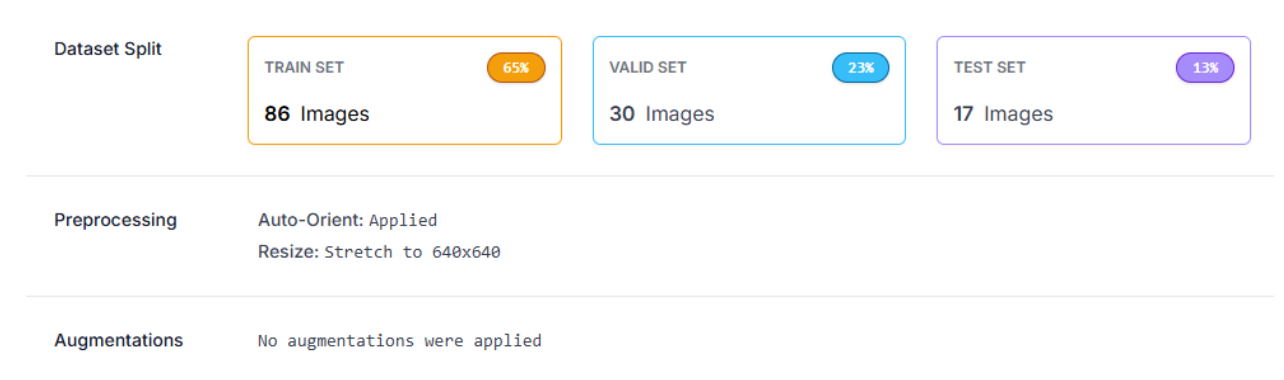1284x380 pixels.
Task: Click the Dataset Split label
Action: 108,49
